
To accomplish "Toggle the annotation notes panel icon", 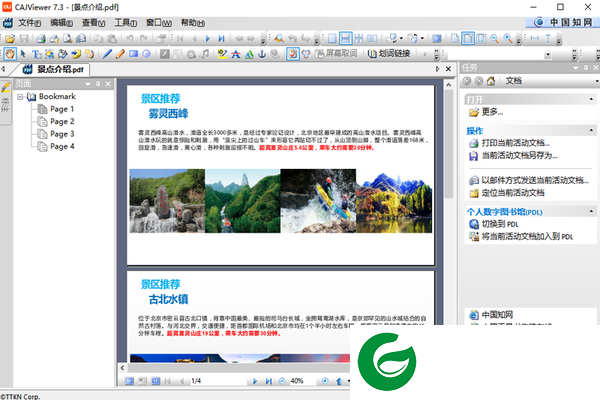I will (293, 54).
